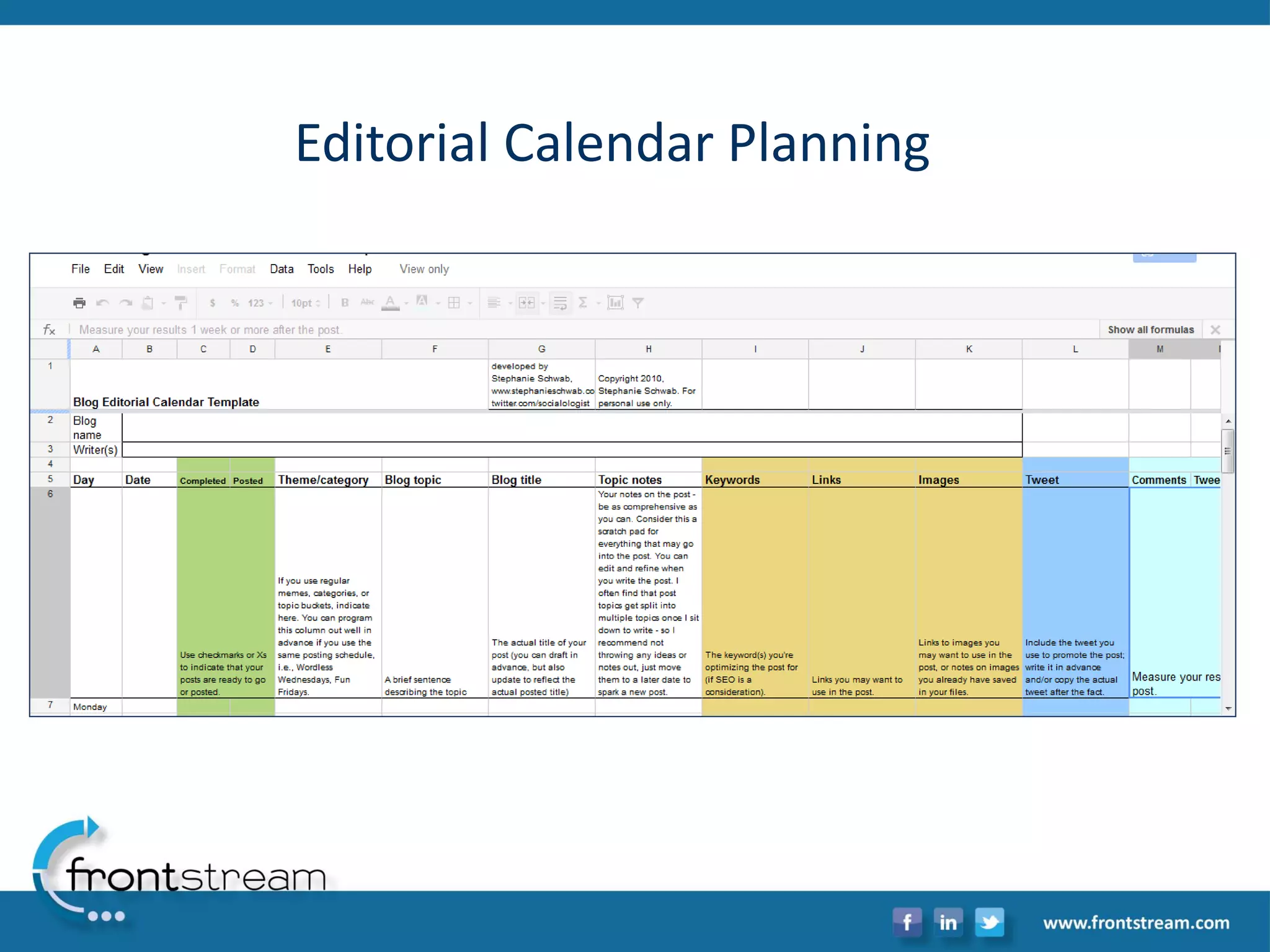The width and height of the screenshot is (1270, 952).
Task: Click vertical scrollbar down arrow
Action: 1228,708
